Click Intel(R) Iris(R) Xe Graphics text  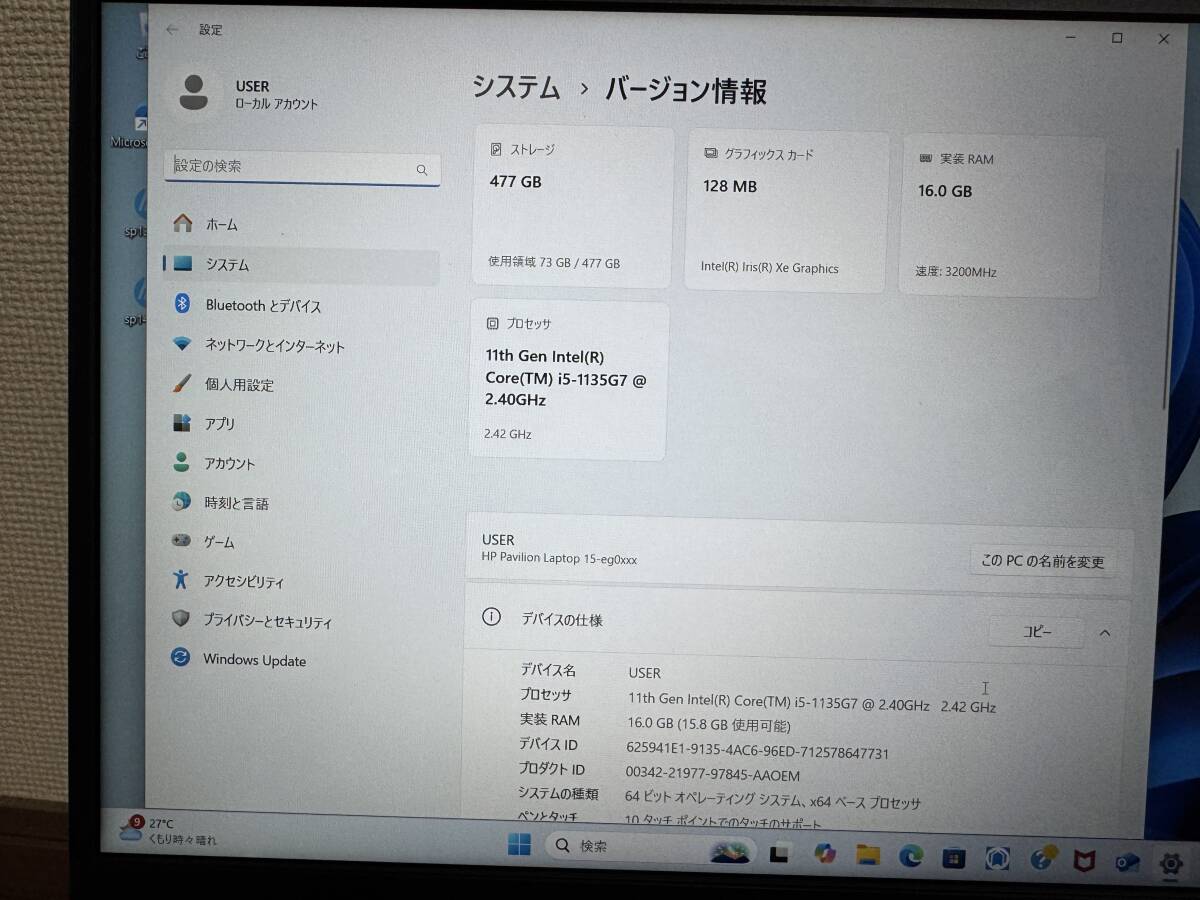[x=770, y=268]
